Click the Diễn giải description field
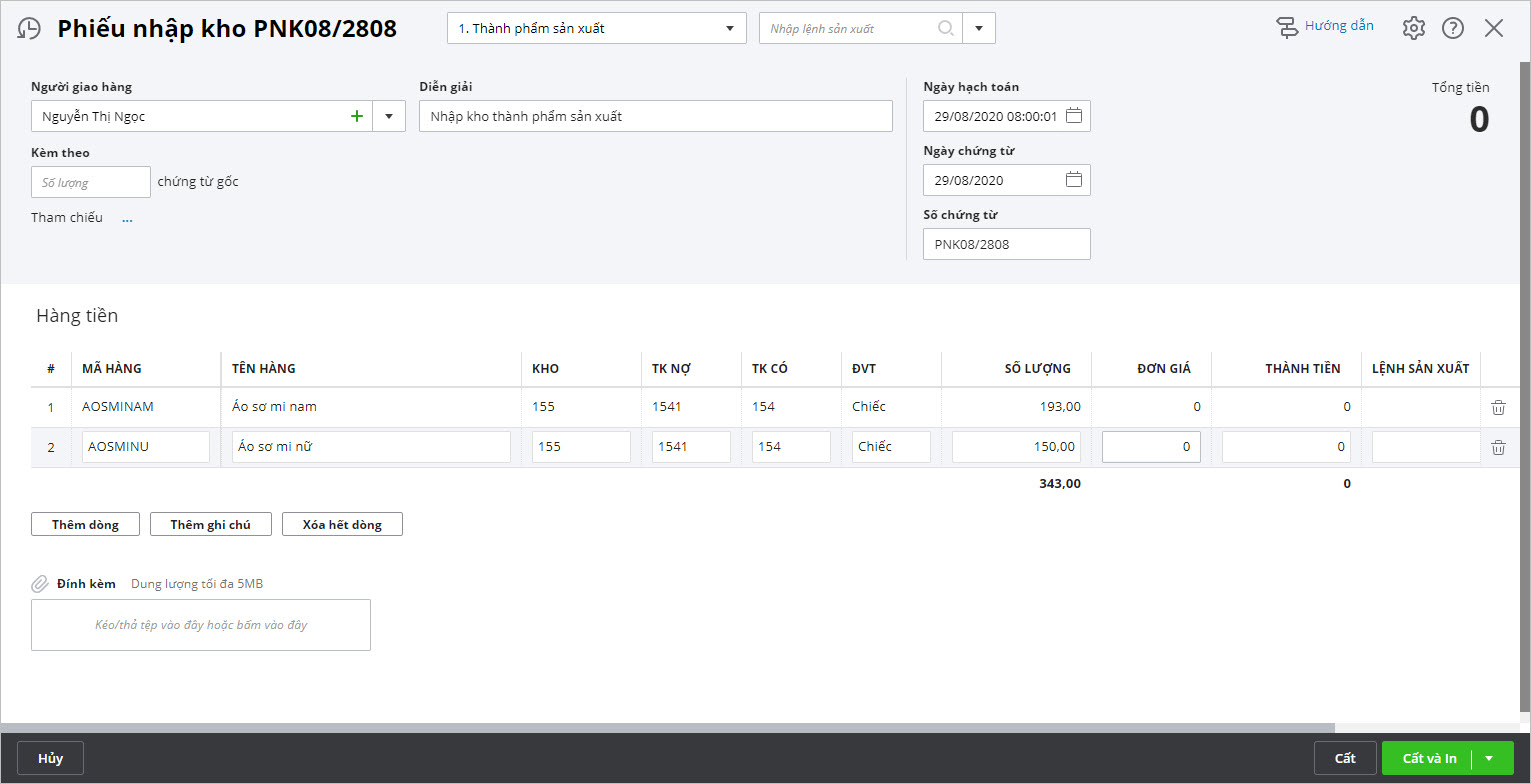1531x784 pixels. 655,116
